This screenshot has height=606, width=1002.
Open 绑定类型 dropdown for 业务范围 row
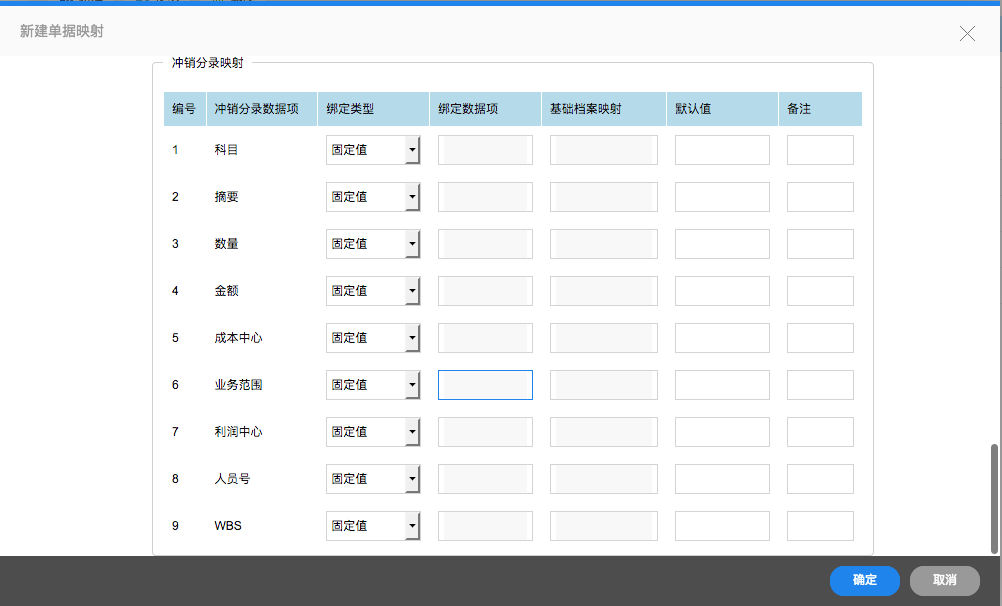pos(373,385)
